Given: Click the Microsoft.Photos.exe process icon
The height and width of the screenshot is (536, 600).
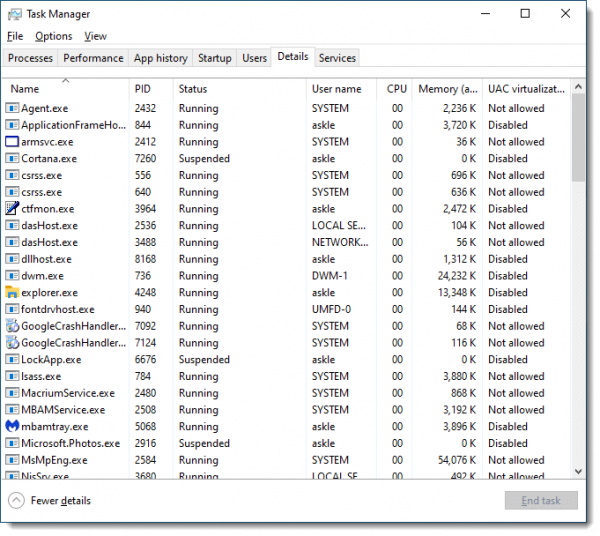Looking at the screenshot, I should 12,443.
